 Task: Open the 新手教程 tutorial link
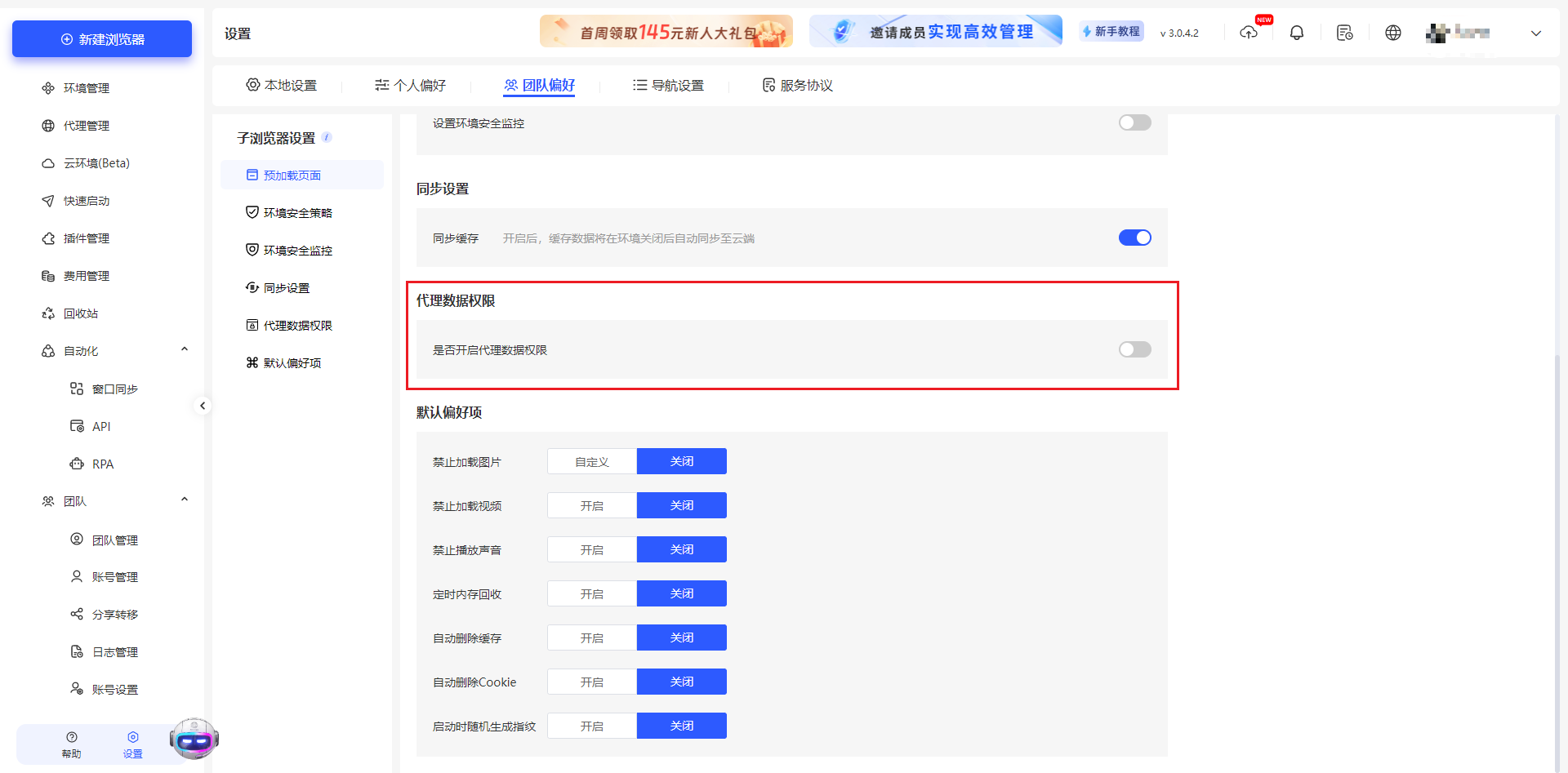(1111, 31)
